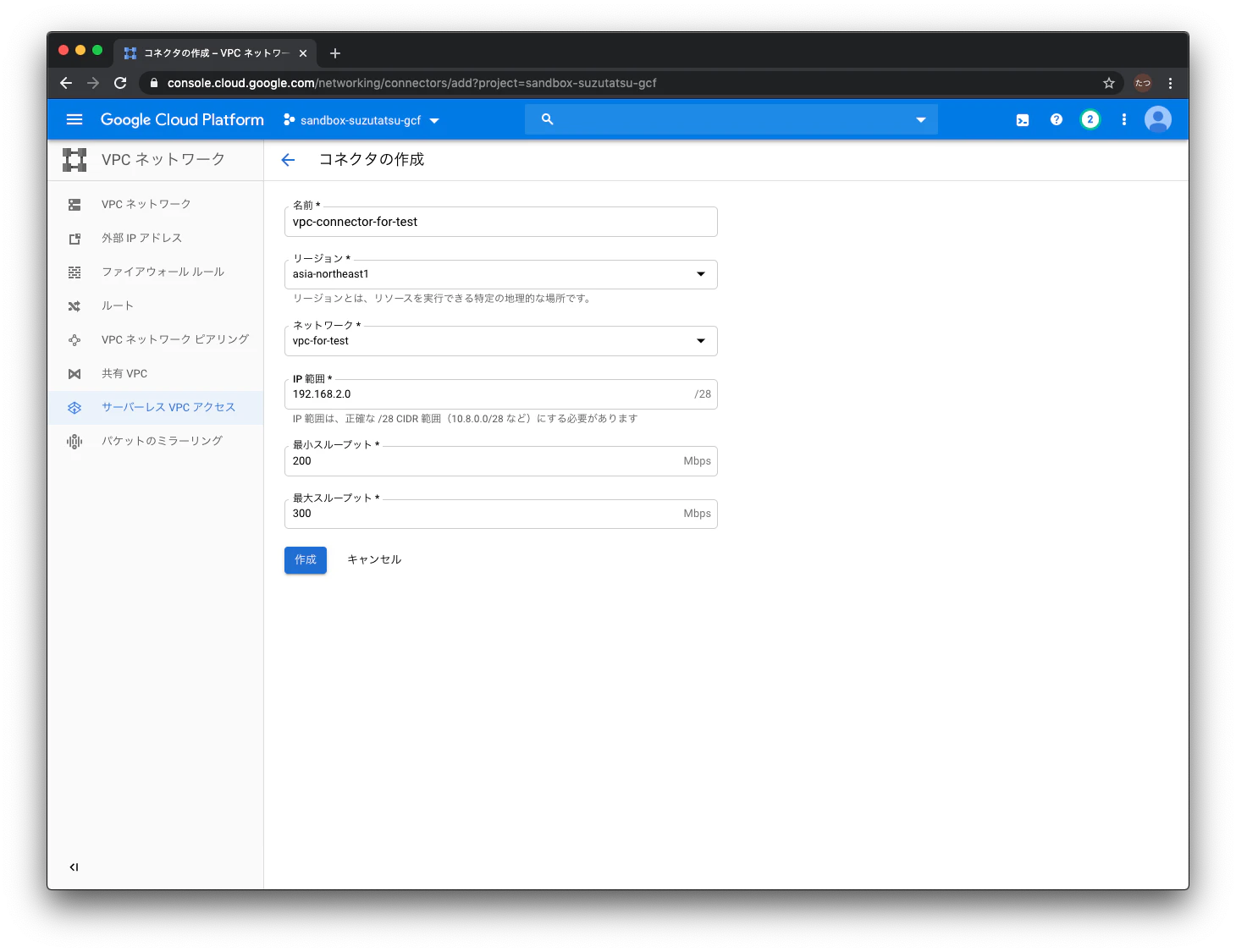Go back in browser history
The width and height of the screenshot is (1236, 952).
[66, 83]
